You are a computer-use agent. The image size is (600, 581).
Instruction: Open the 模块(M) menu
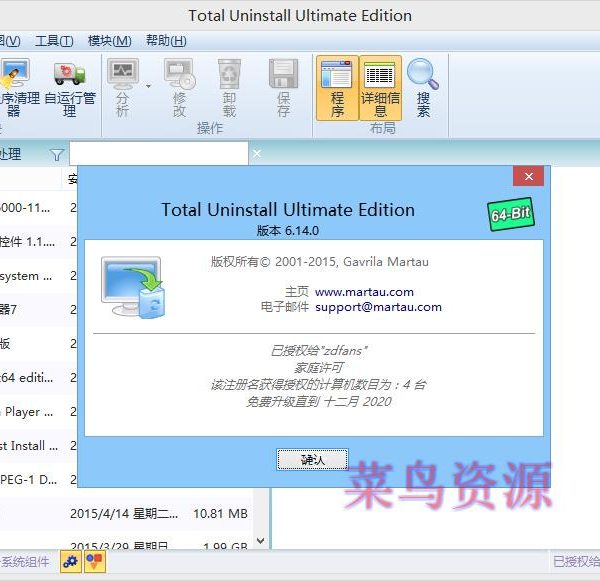[x=109, y=41]
